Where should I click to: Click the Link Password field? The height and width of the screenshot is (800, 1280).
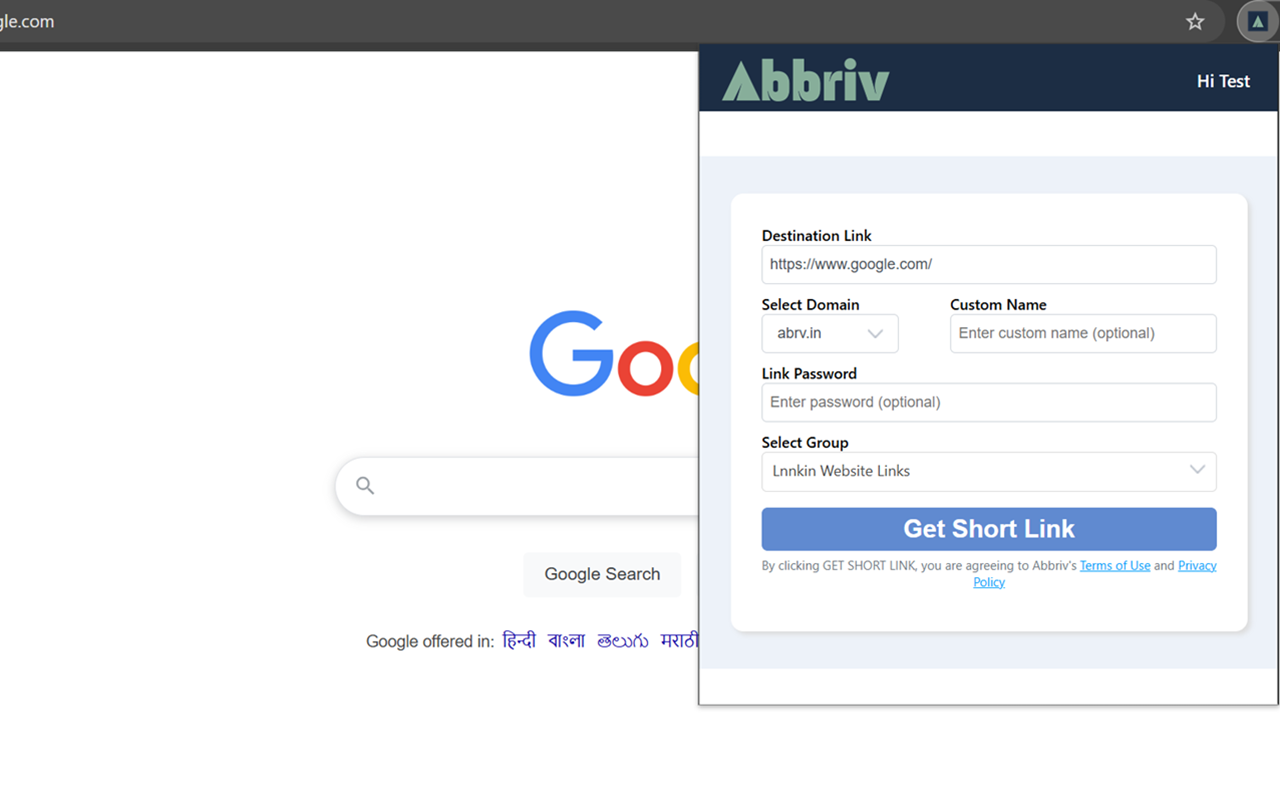pyautogui.click(x=988, y=402)
